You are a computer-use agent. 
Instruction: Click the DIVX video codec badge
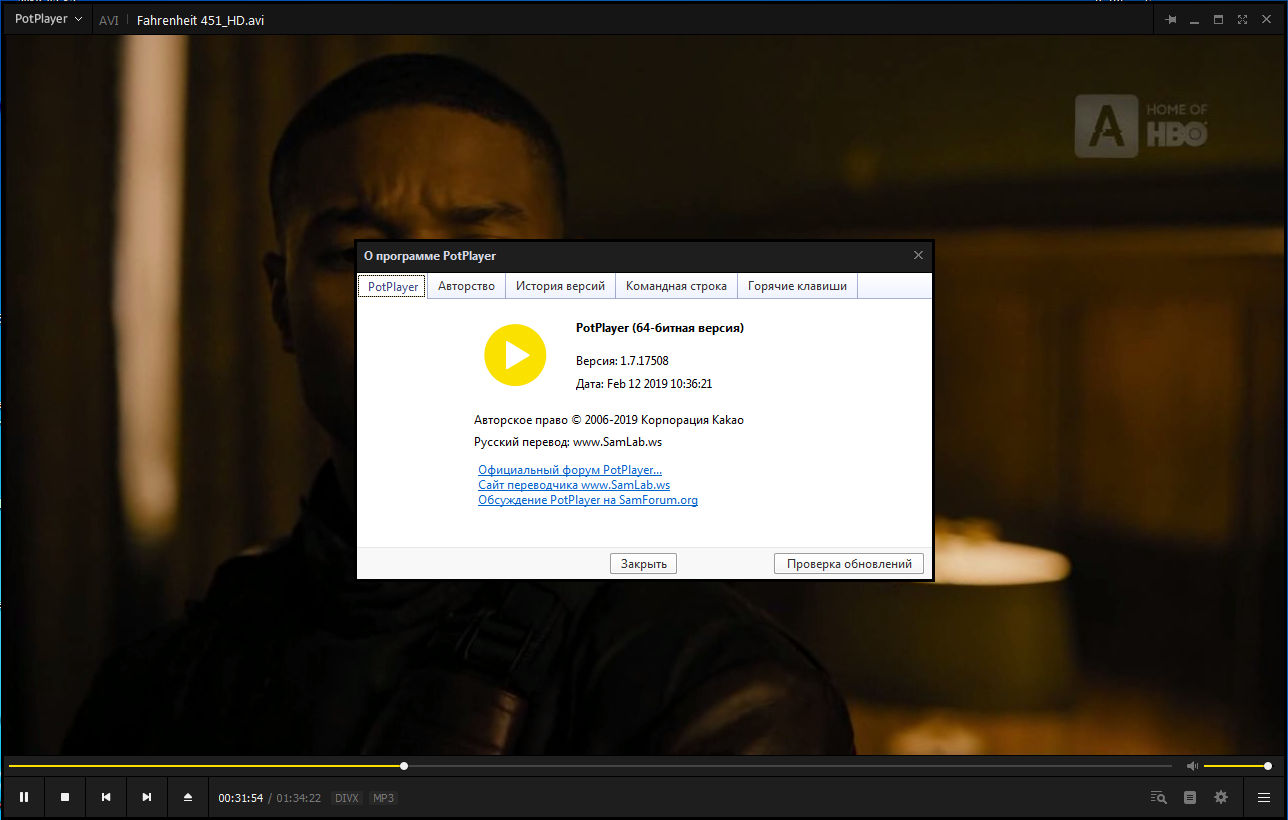tap(347, 798)
